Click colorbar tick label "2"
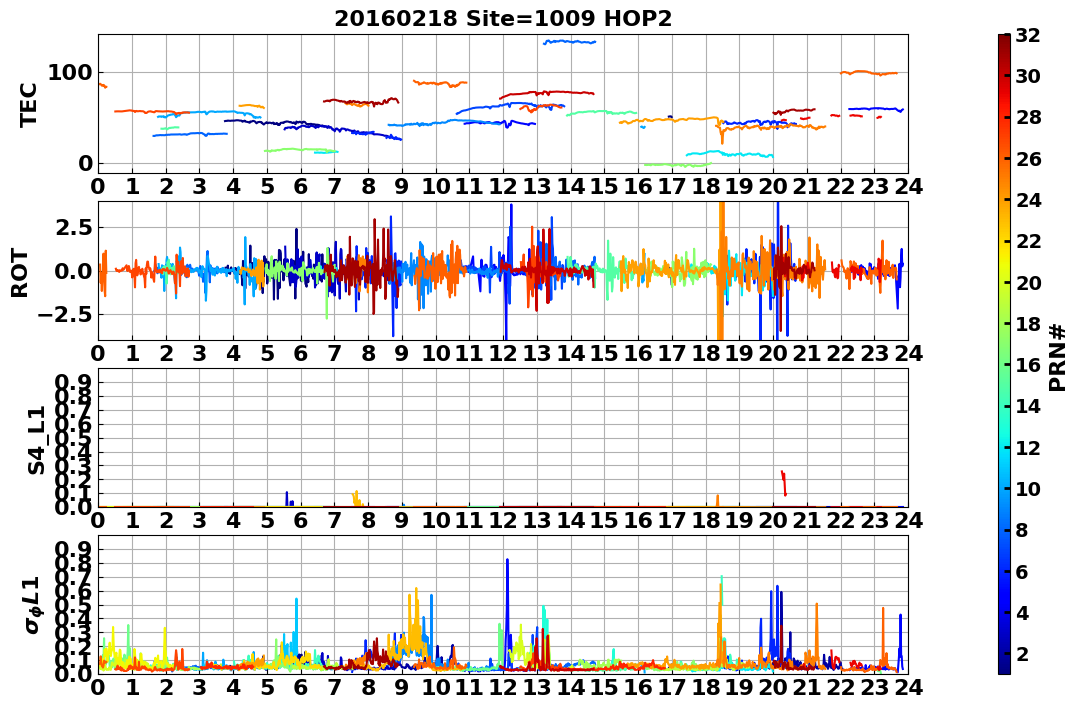 pyautogui.click(x=1022, y=653)
